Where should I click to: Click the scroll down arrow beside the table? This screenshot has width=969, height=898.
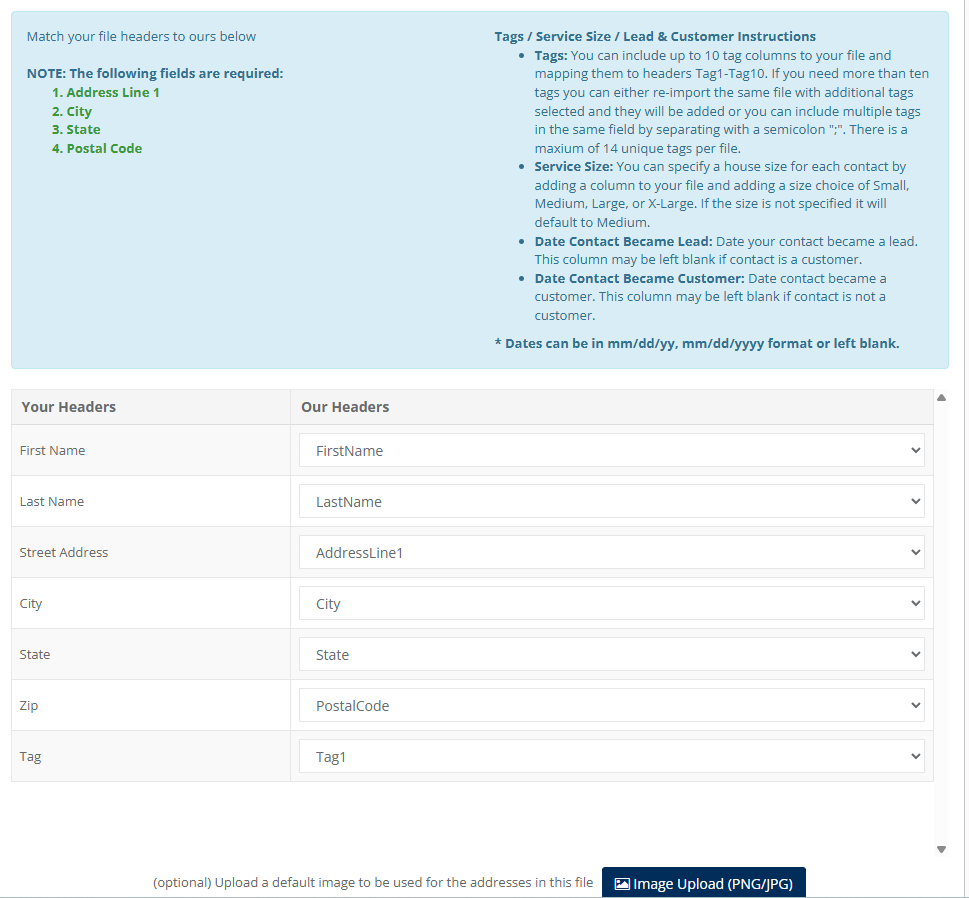coord(941,849)
